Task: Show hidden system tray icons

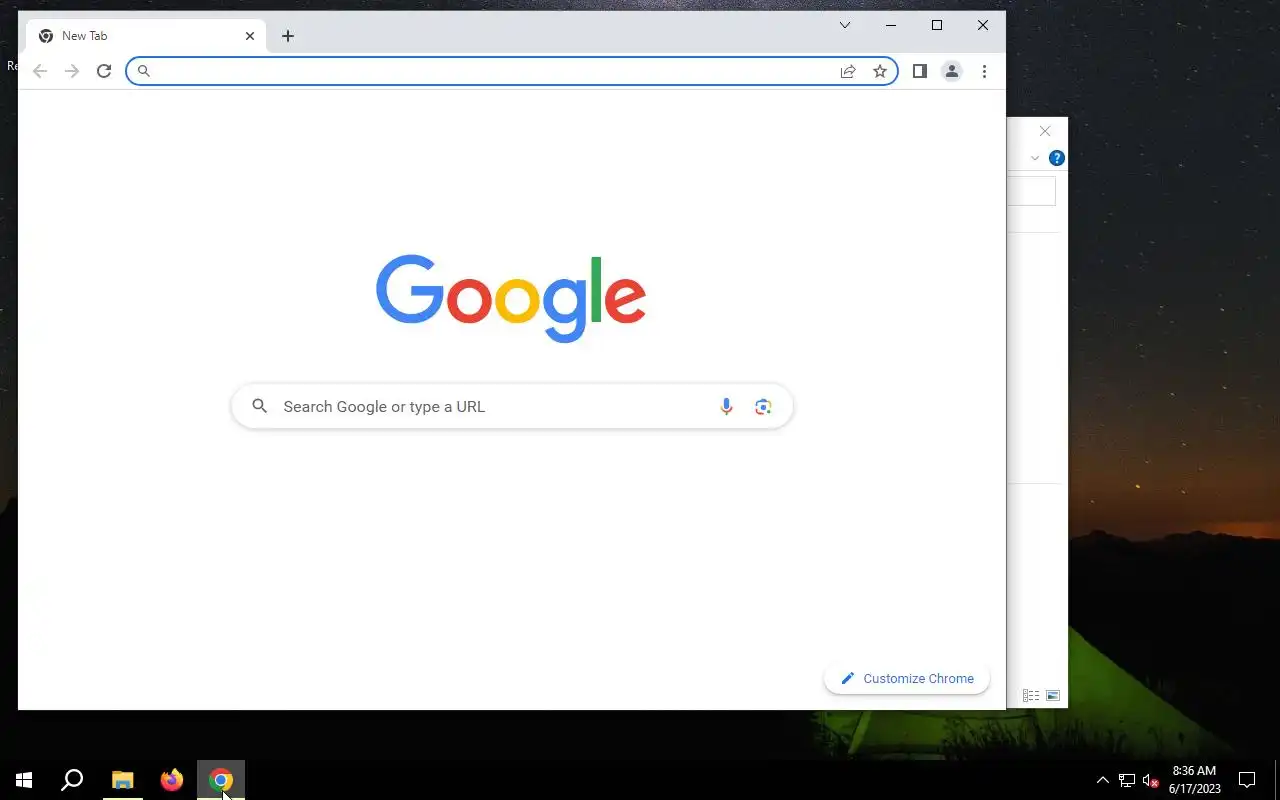Action: [x=1103, y=780]
